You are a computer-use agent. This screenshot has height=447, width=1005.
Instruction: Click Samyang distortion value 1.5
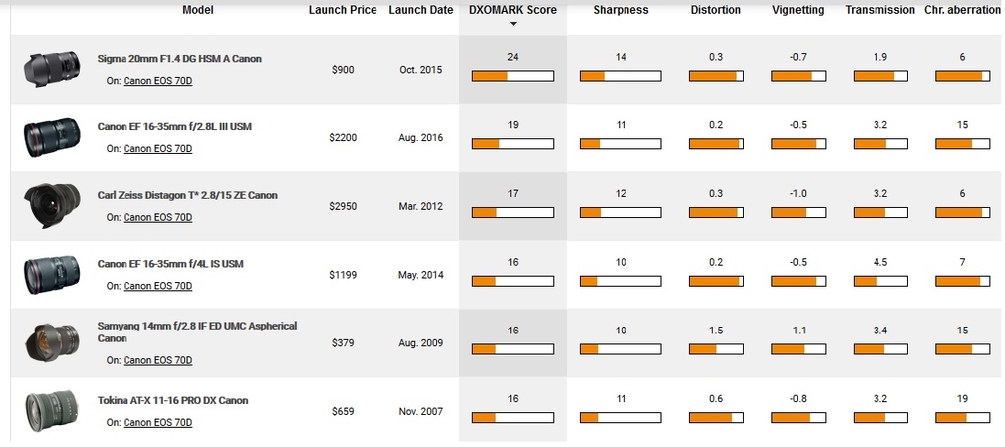point(716,330)
